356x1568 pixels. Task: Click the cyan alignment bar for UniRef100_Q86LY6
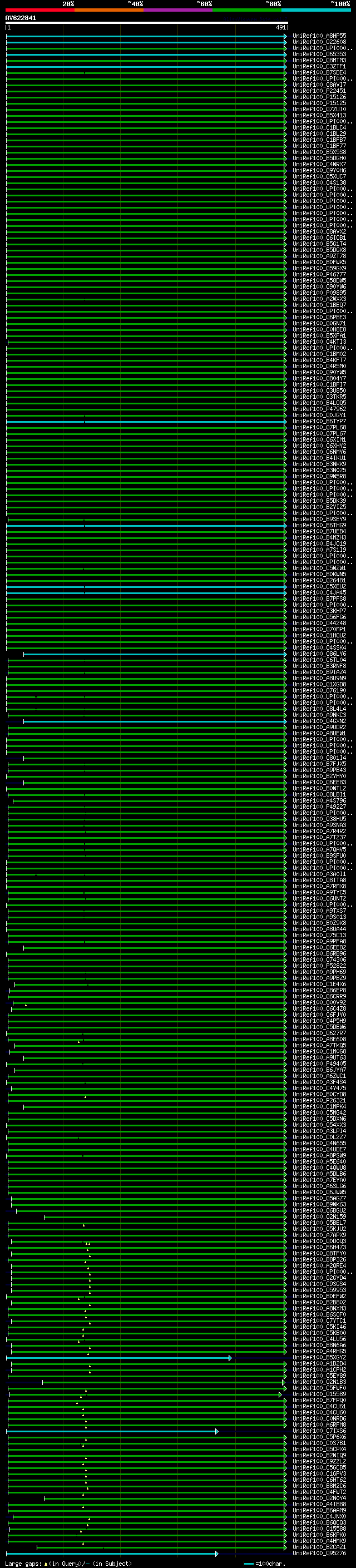pos(155,654)
